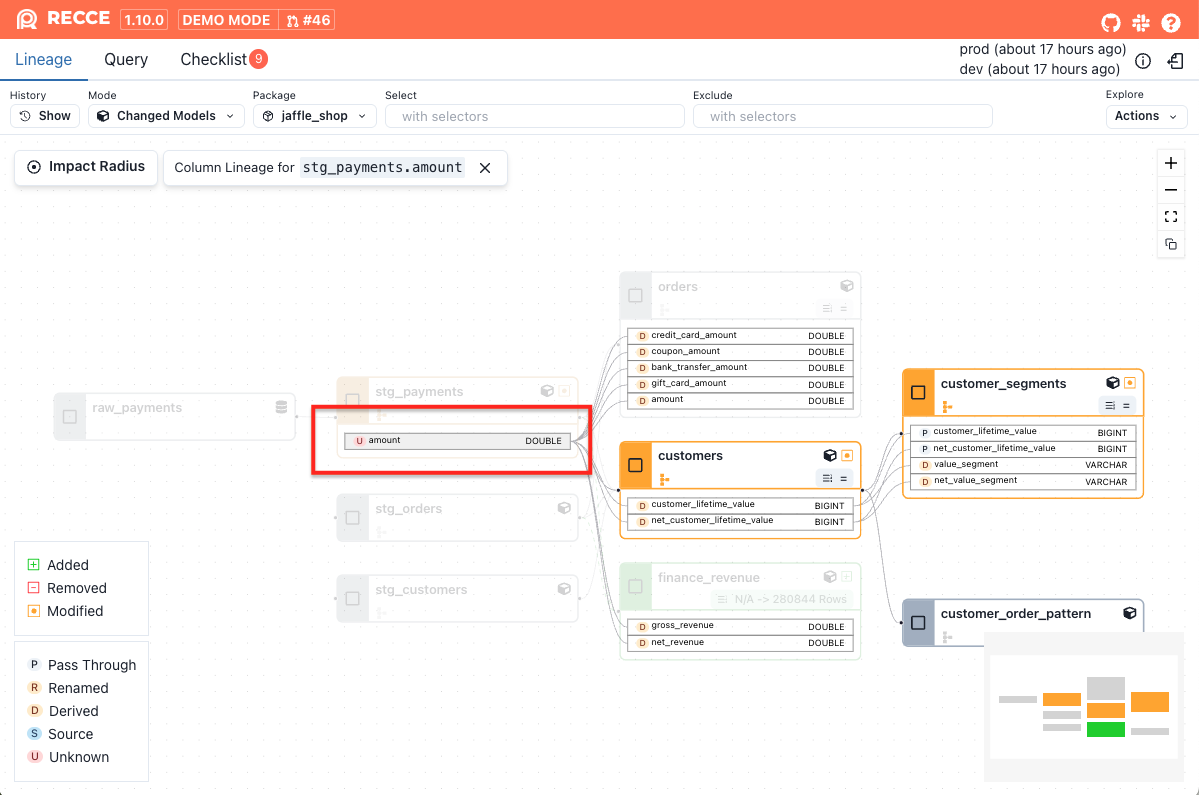The width and height of the screenshot is (1199, 795).
Task: Click the help question mark icon
Action: click(1171, 20)
